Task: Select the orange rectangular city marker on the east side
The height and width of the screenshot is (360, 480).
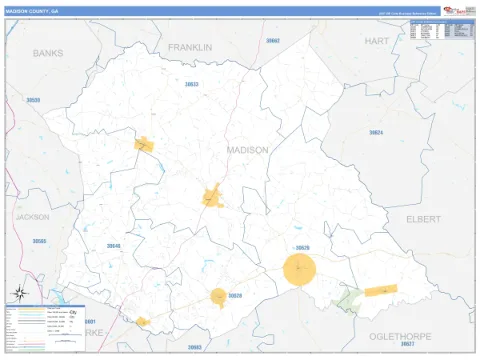Action: (381, 290)
